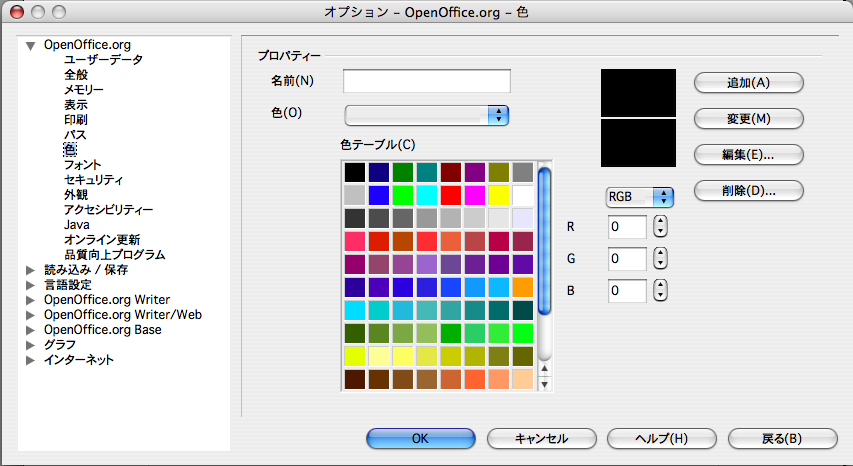The image size is (853, 466).
Task: Open the 編集(E)... color editor
Action: coord(749,154)
